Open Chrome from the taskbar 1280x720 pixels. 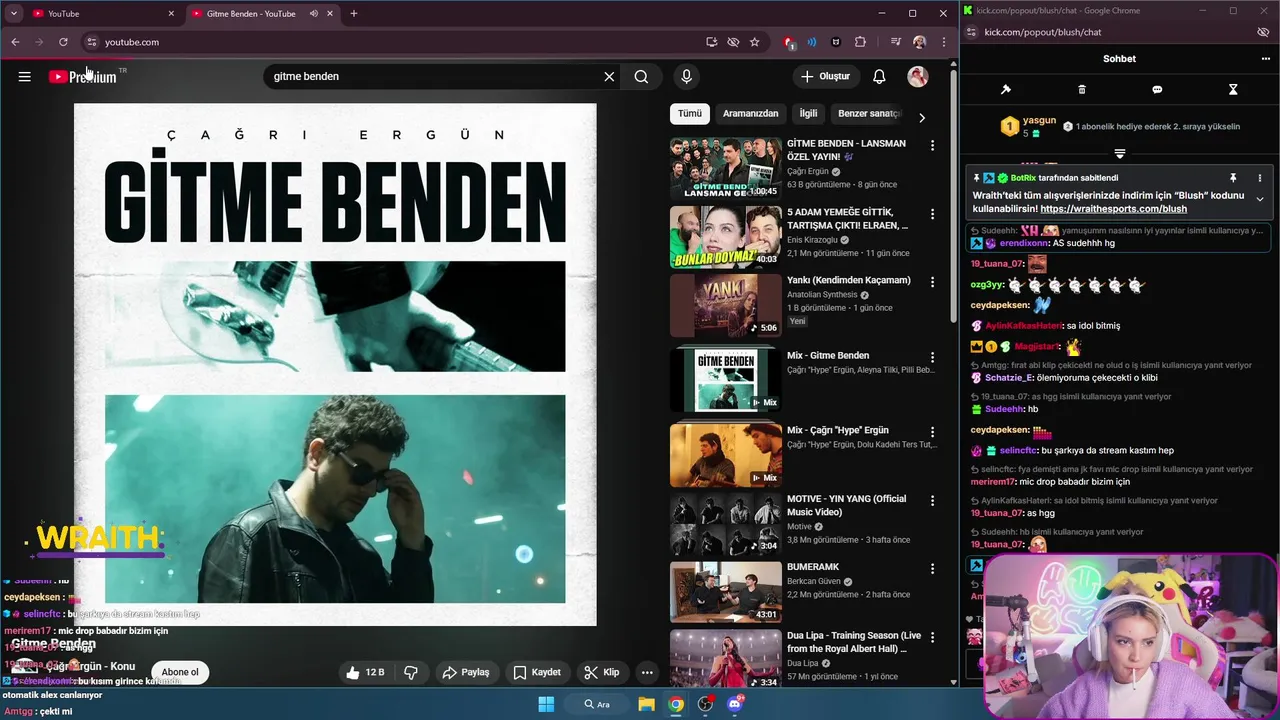[x=676, y=704]
